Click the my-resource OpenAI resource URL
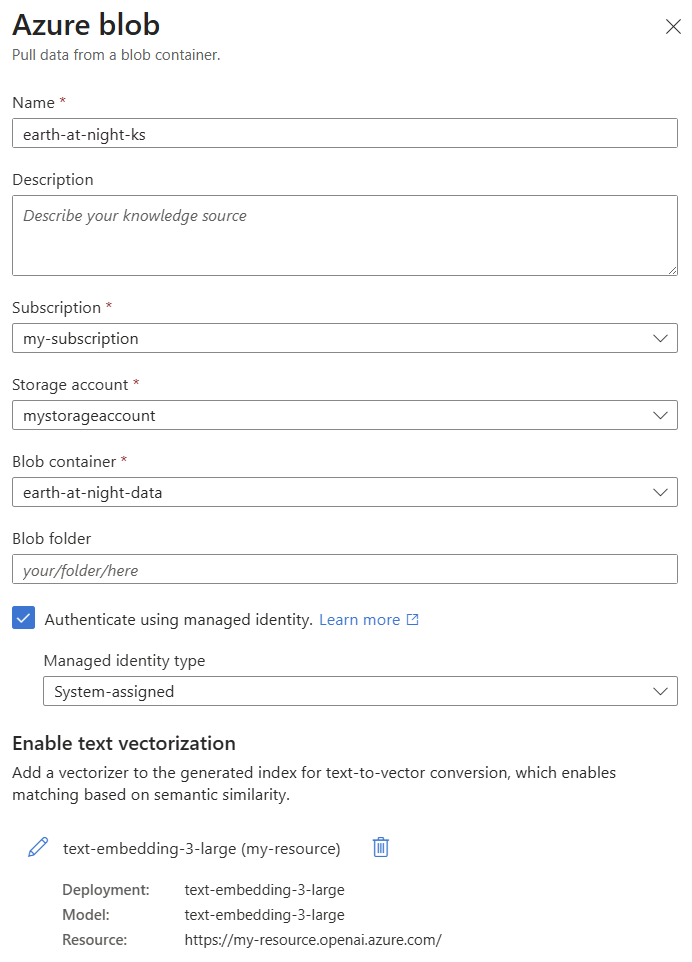This screenshot has height=962, width=692. coord(313,940)
